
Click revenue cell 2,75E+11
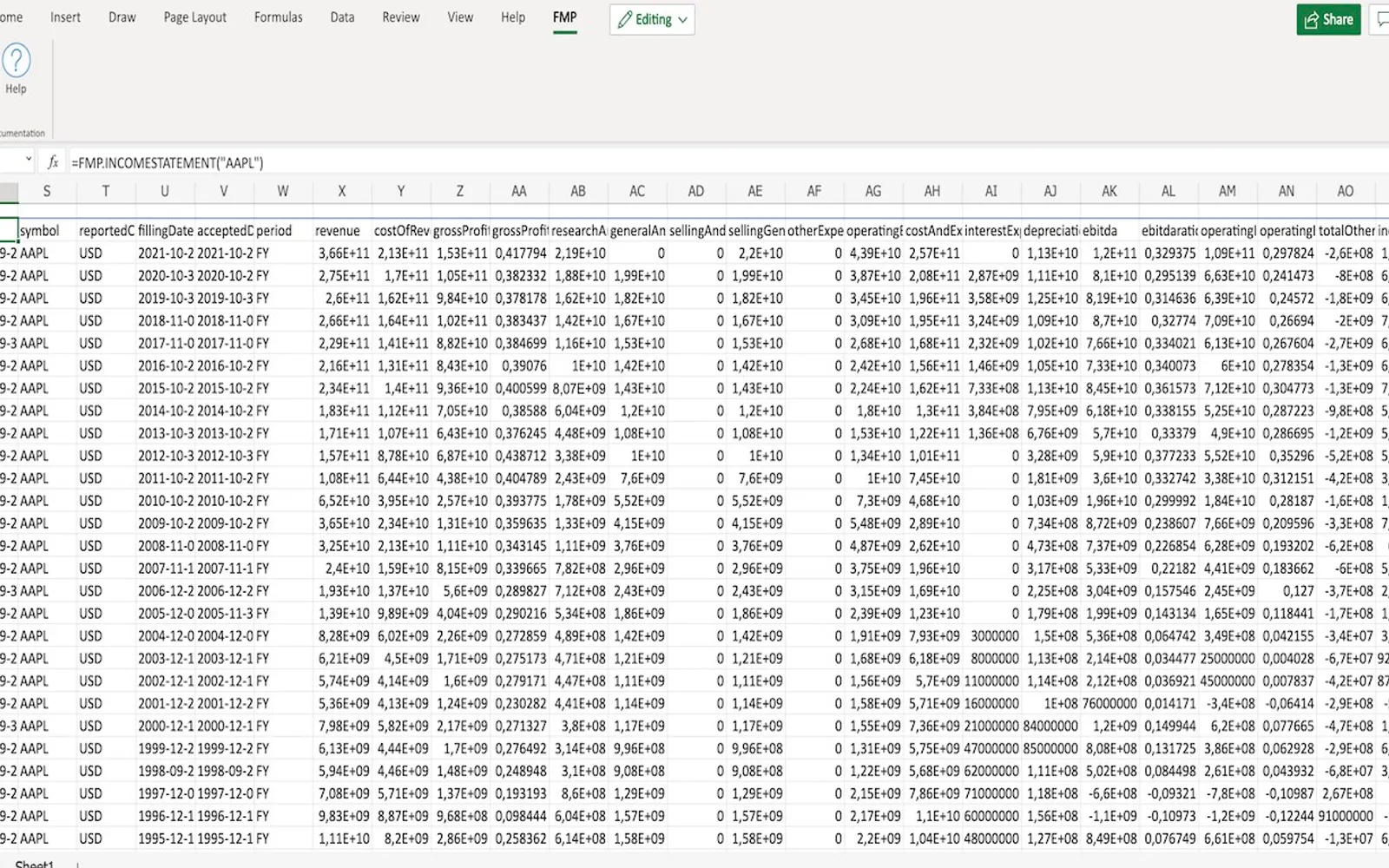coord(342,275)
